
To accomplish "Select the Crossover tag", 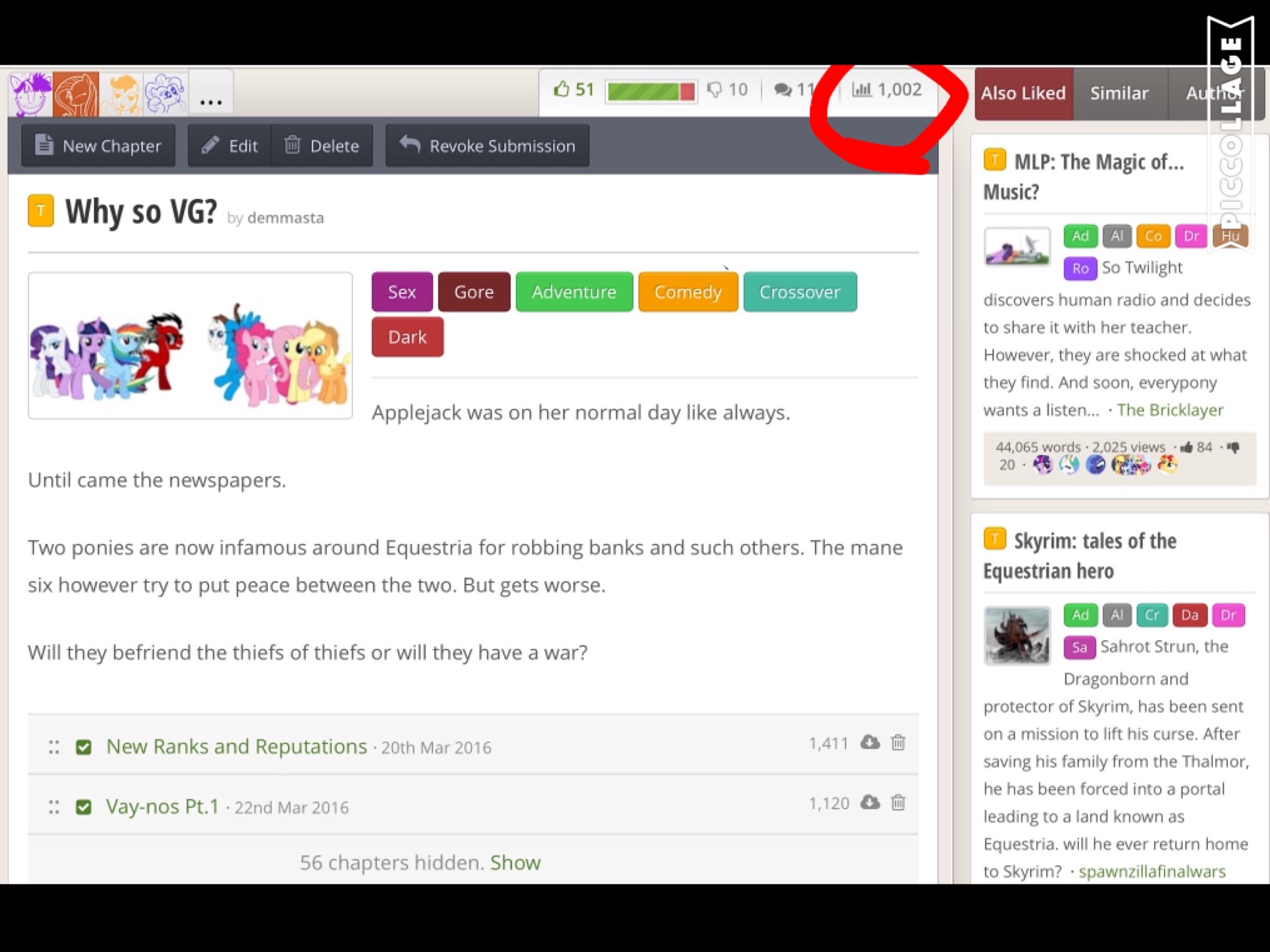I will (x=800, y=292).
